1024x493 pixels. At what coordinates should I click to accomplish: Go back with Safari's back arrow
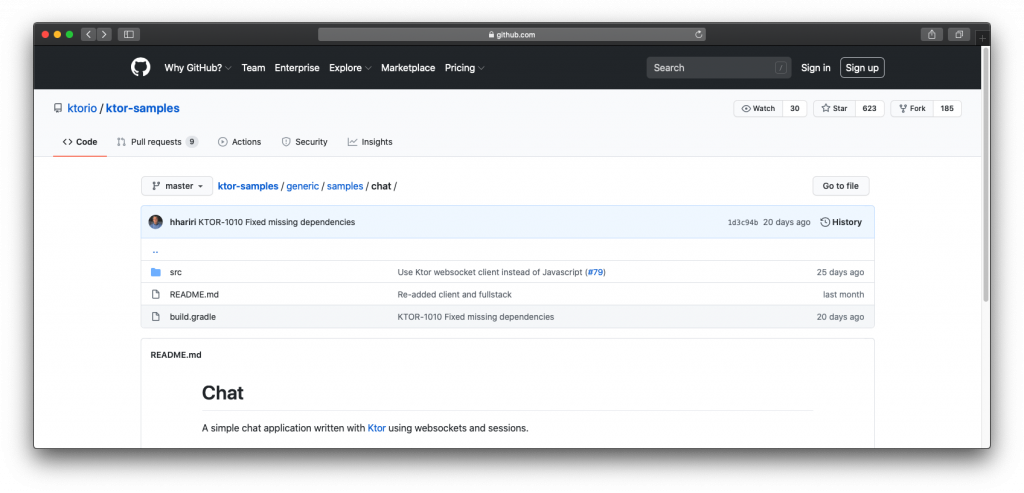(x=89, y=35)
